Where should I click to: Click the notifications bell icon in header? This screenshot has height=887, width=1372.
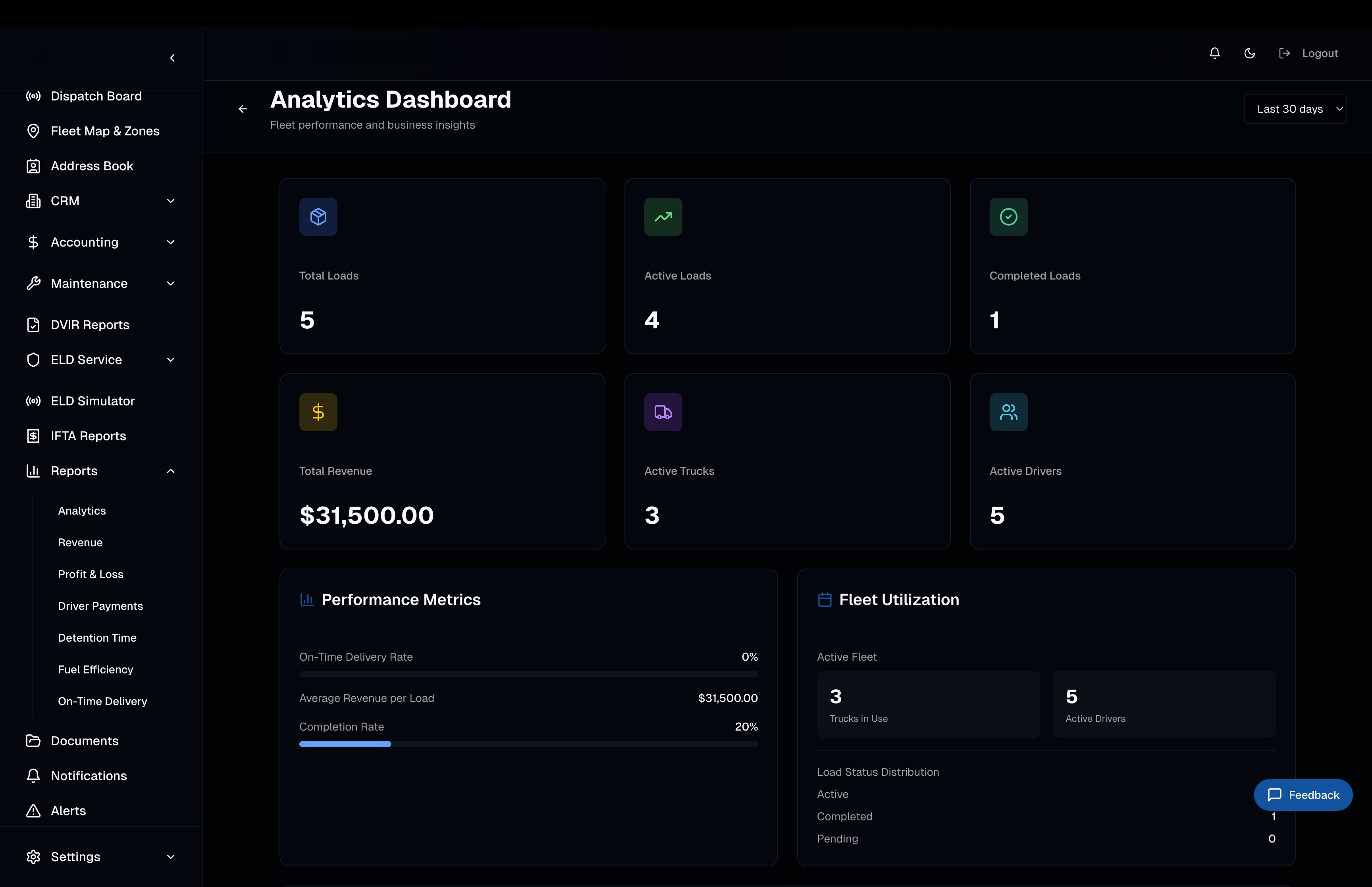click(x=1214, y=53)
